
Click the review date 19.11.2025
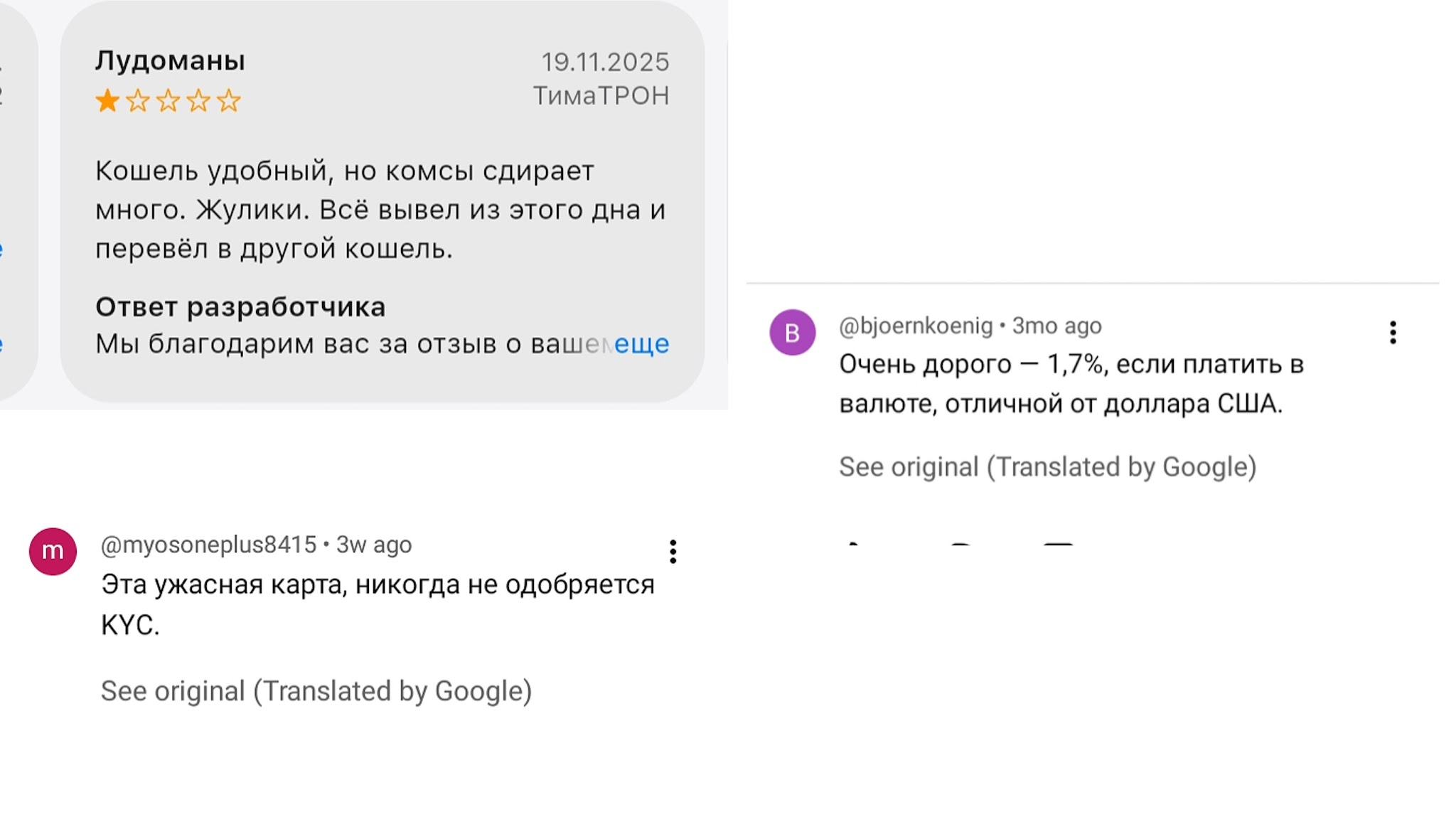[605, 62]
